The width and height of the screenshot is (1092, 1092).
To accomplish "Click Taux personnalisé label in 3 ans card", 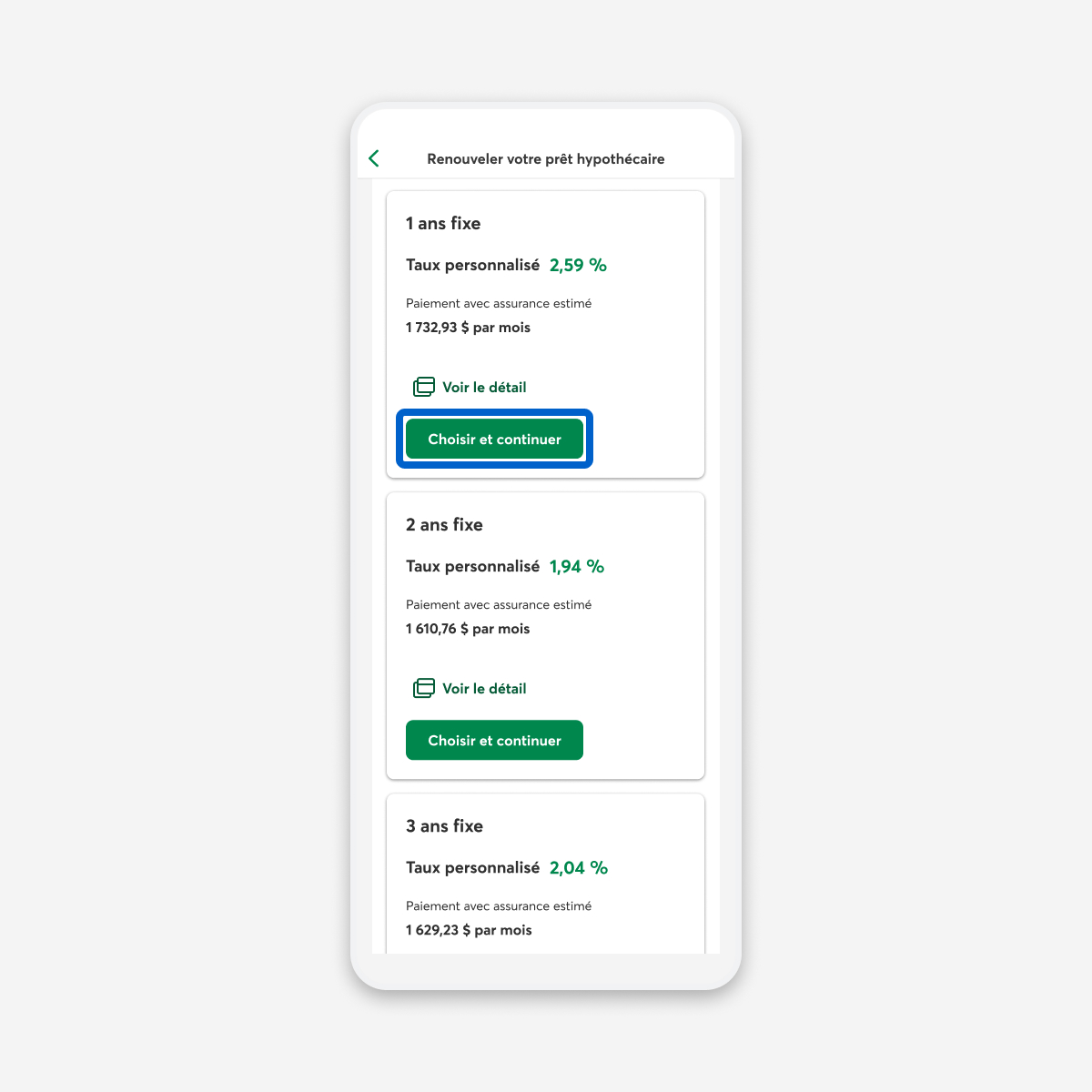I will pyautogui.click(x=472, y=867).
